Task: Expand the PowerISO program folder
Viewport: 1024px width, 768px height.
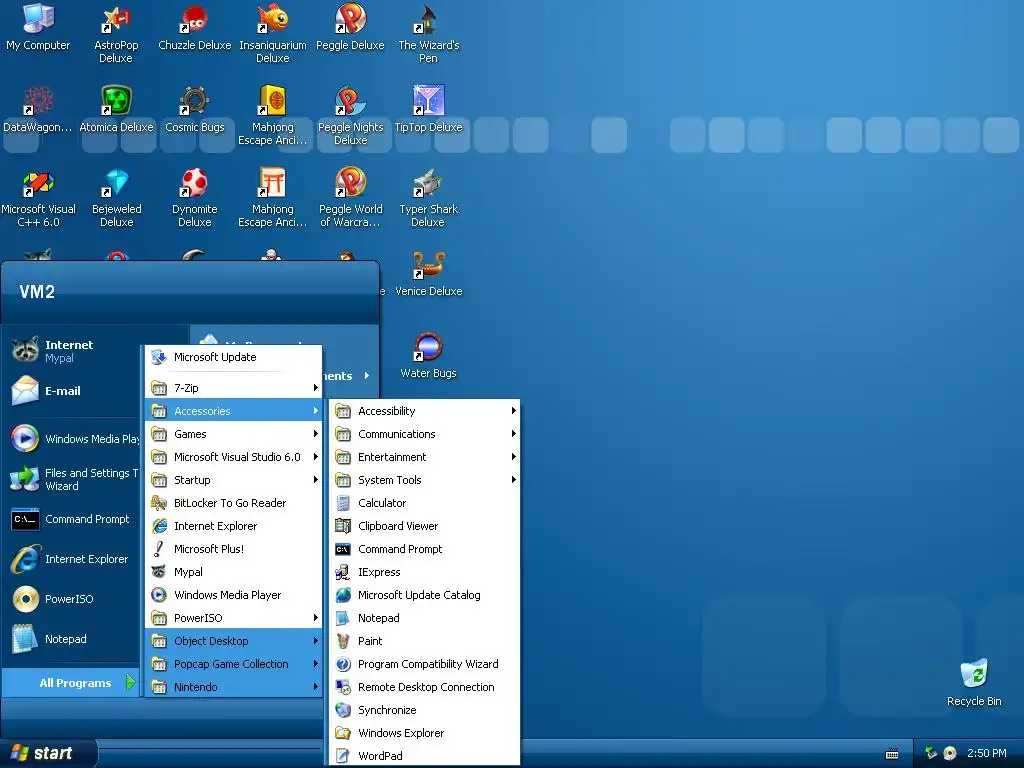Action: (x=234, y=618)
